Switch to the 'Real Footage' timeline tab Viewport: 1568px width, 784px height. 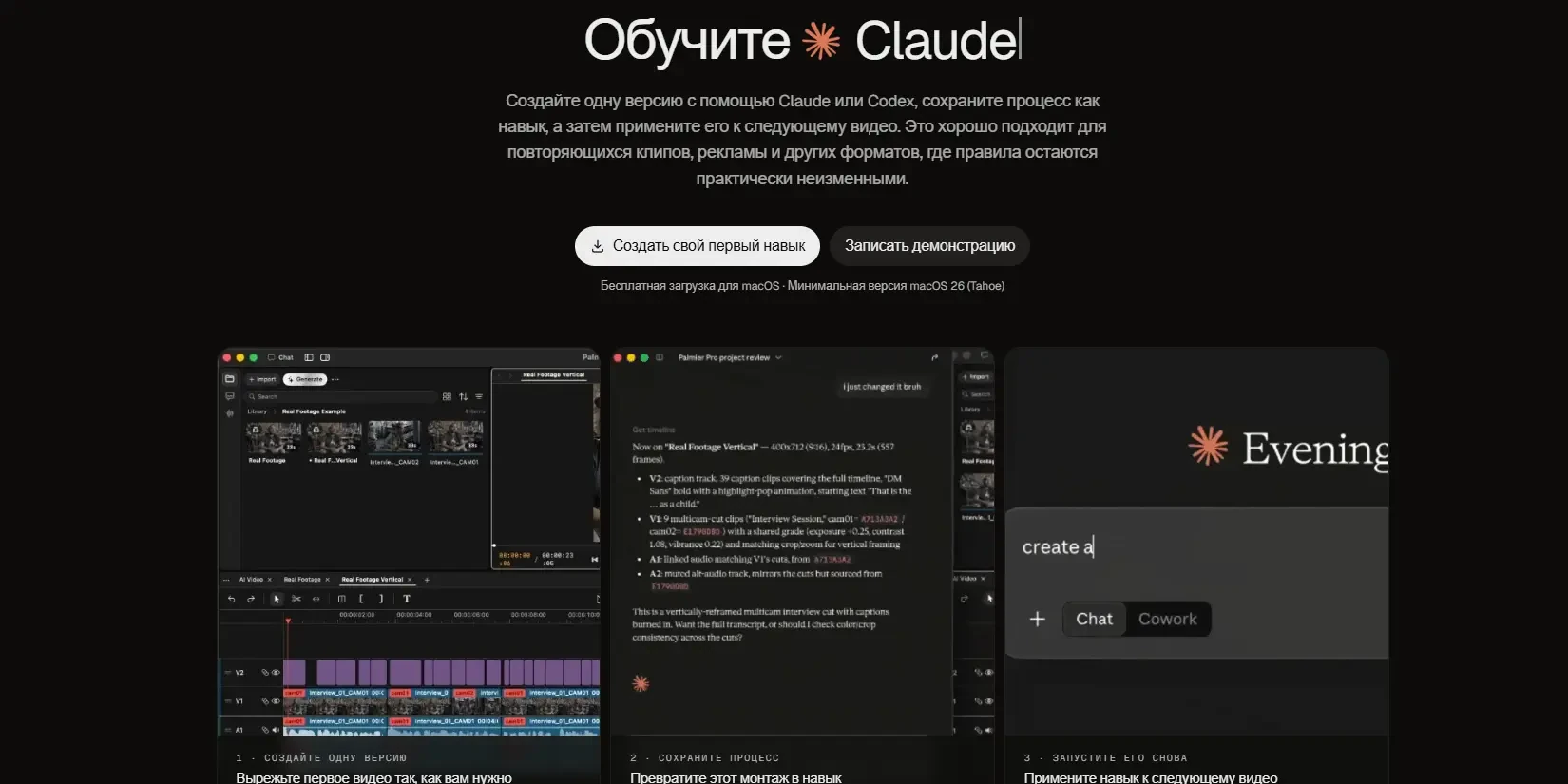click(302, 580)
